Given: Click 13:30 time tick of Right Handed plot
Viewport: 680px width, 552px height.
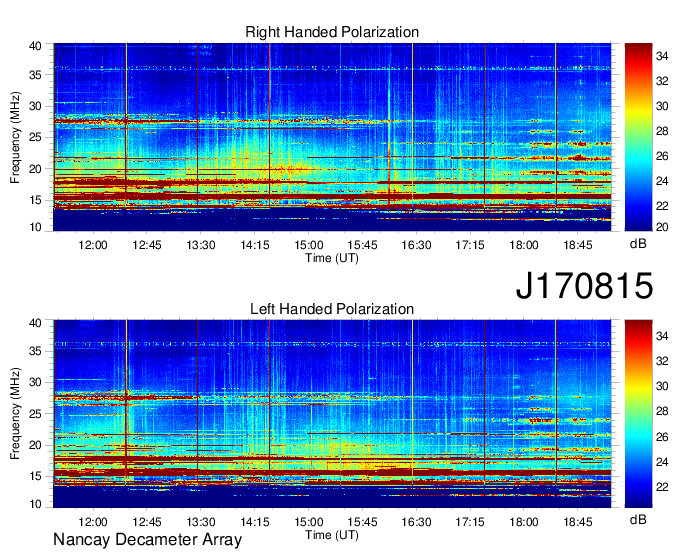Looking at the screenshot, I should tap(201, 245).
